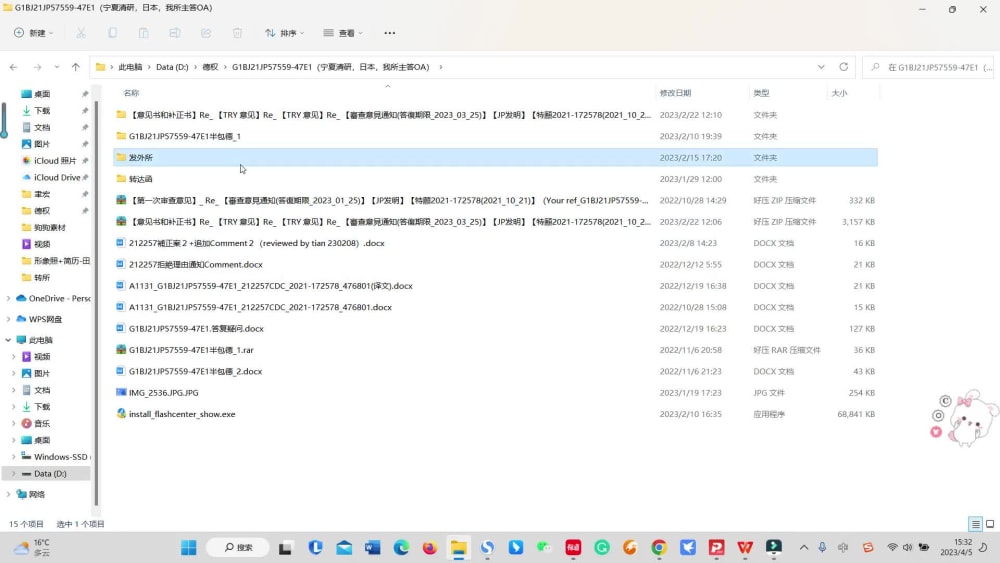The height and width of the screenshot is (563, 1000).
Task: Sort by the 名称 column header
Action: 131,93
